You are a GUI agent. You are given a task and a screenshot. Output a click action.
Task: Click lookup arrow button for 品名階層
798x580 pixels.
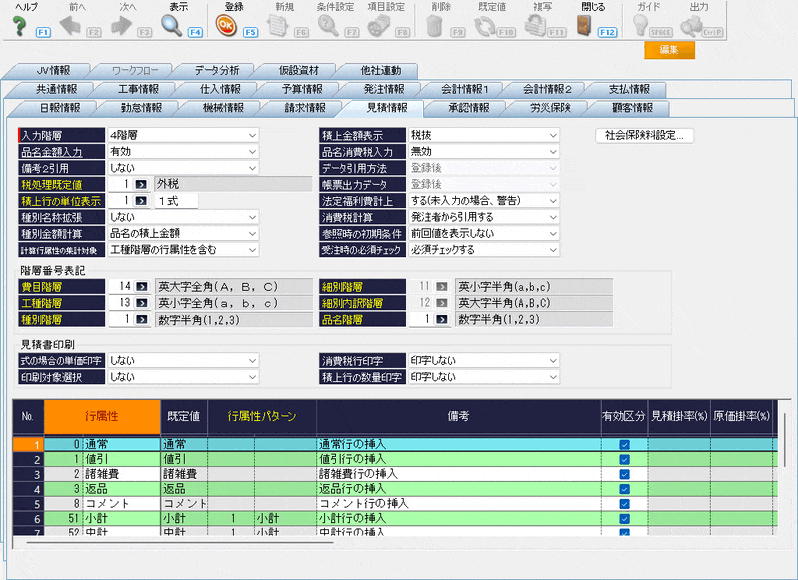(441, 319)
